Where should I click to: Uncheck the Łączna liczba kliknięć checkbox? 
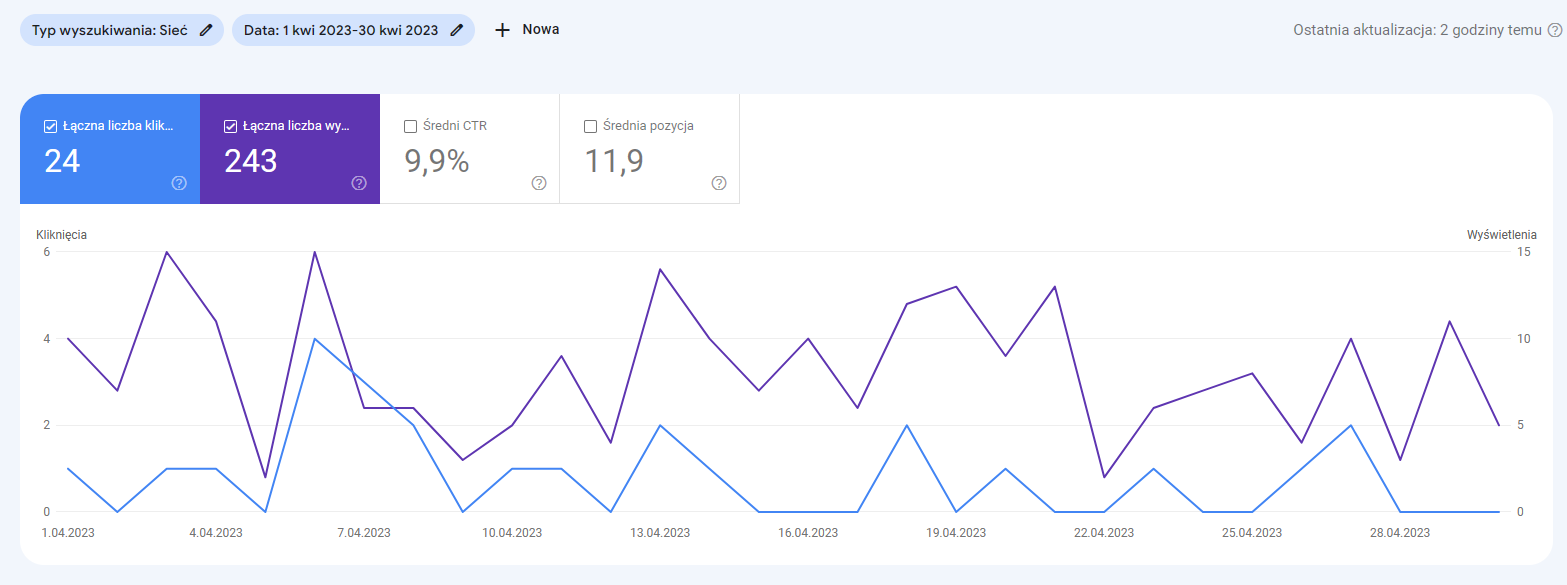[x=50, y=127]
